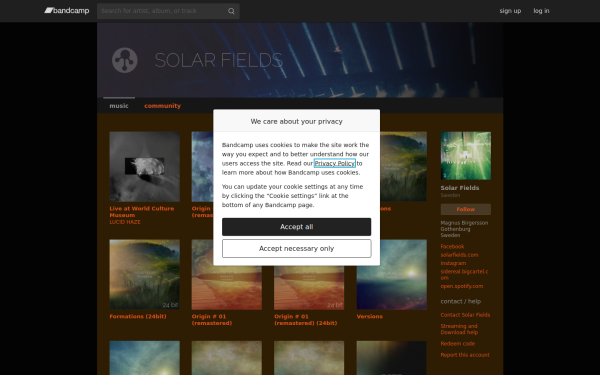Follow Solar Fields
Image resolution: width=600 pixels, height=375 pixels.
click(x=466, y=209)
